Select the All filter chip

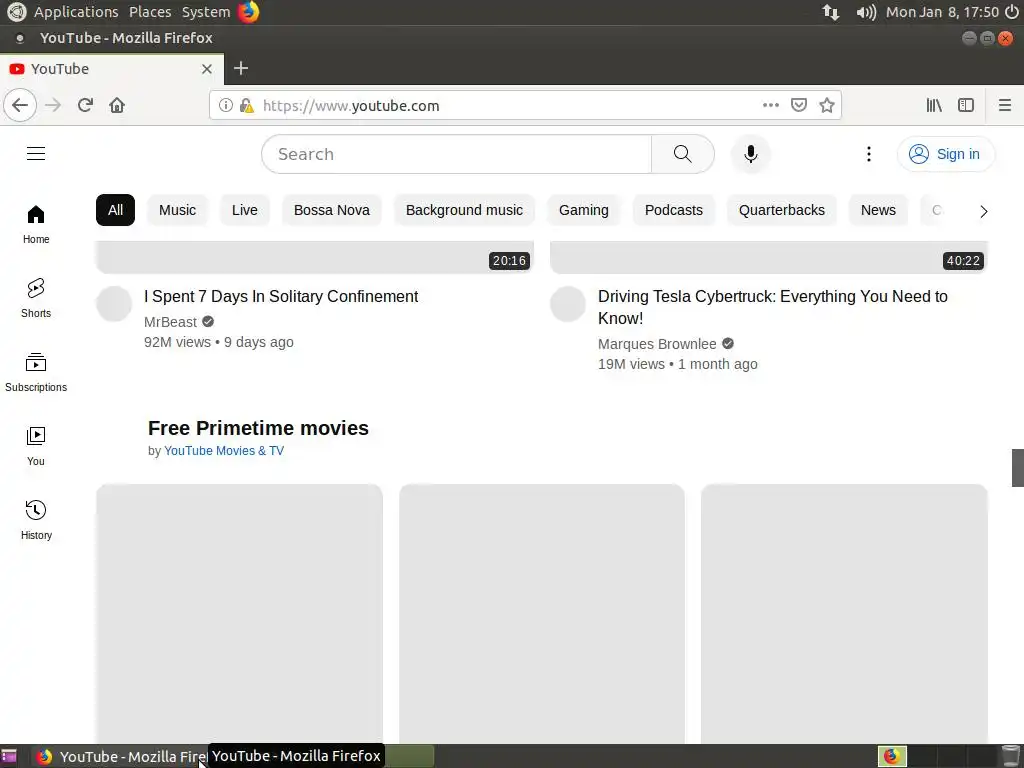pos(116,210)
